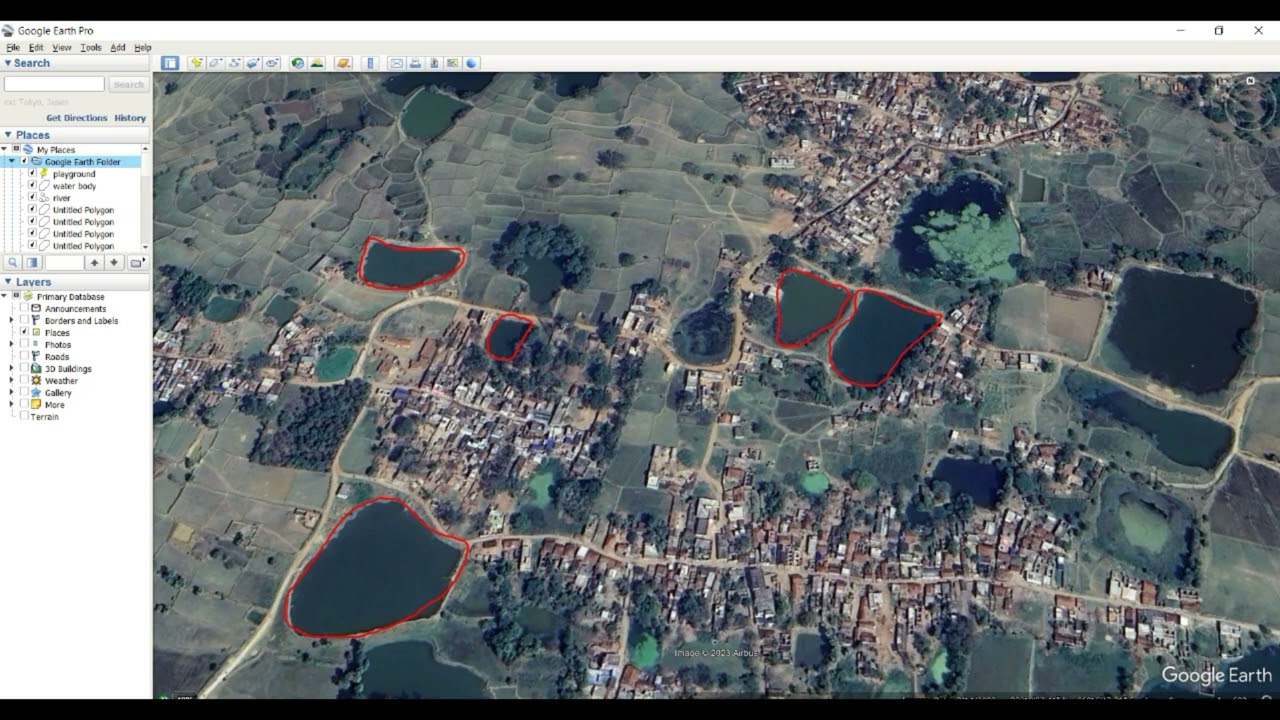Move the item up with arrow button
This screenshot has width=1280, height=720.
(x=95, y=262)
